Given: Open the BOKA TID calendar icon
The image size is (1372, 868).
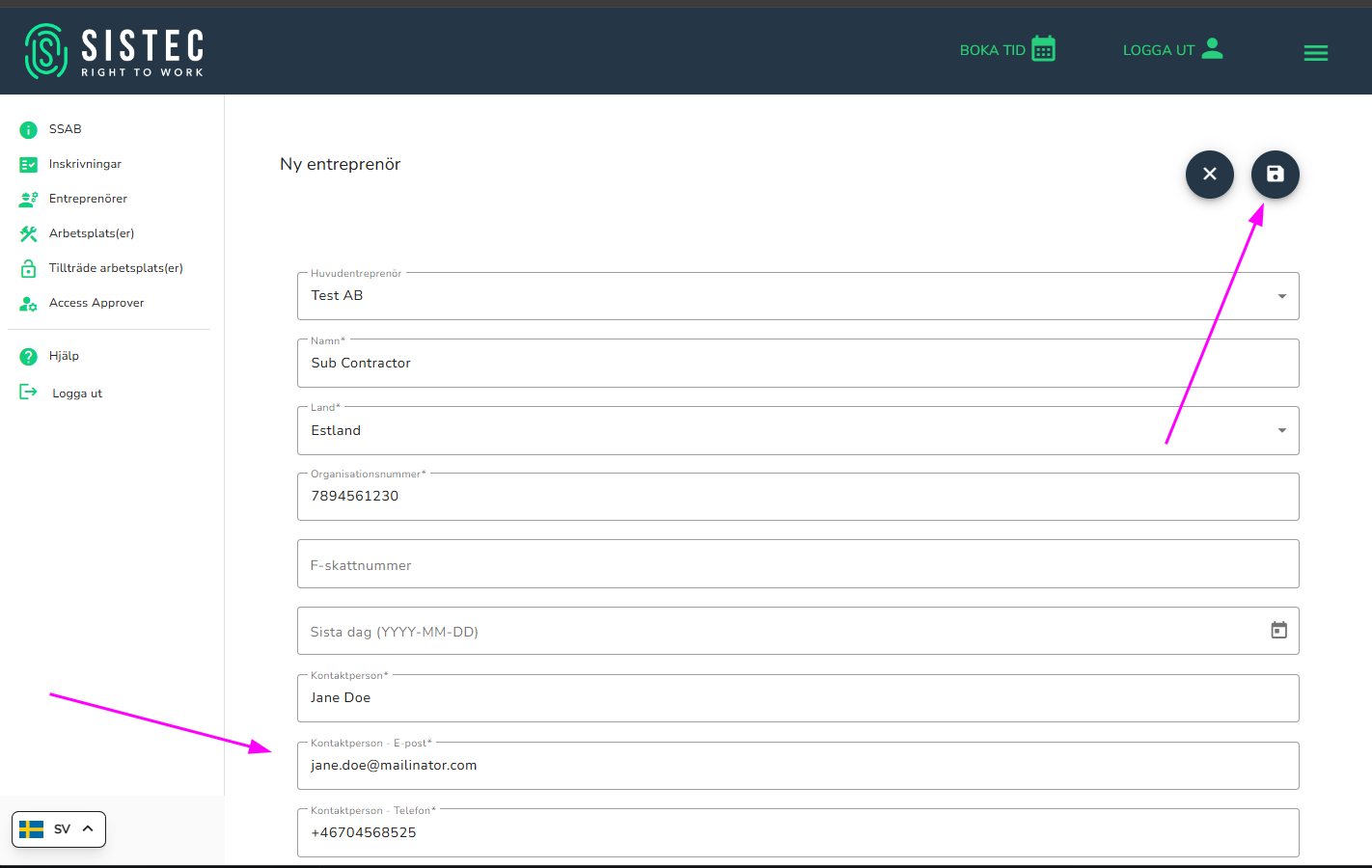Looking at the screenshot, I should [1043, 49].
